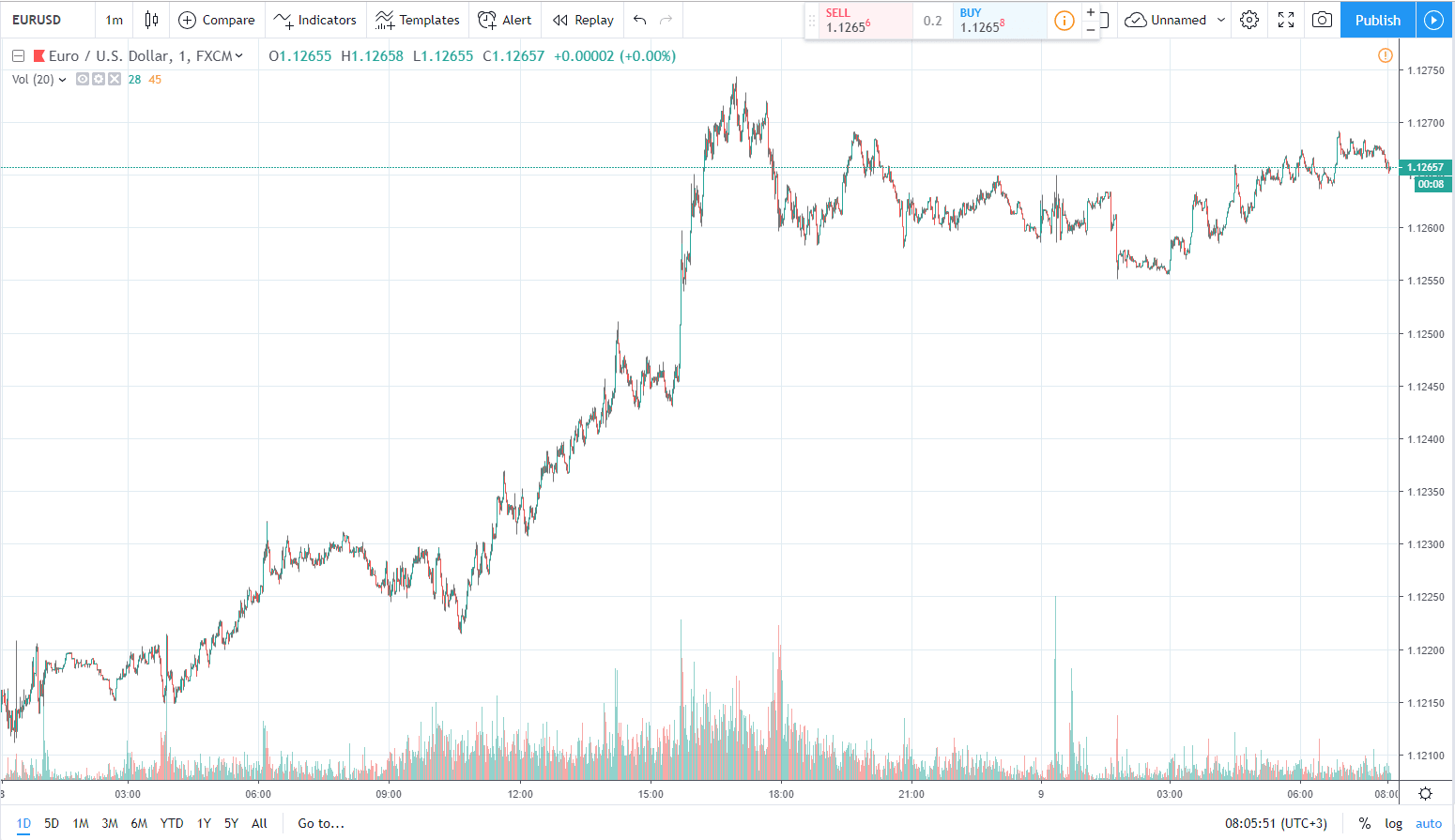Click the play stream button beside Publish
1455x840 pixels.
pos(1434,20)
